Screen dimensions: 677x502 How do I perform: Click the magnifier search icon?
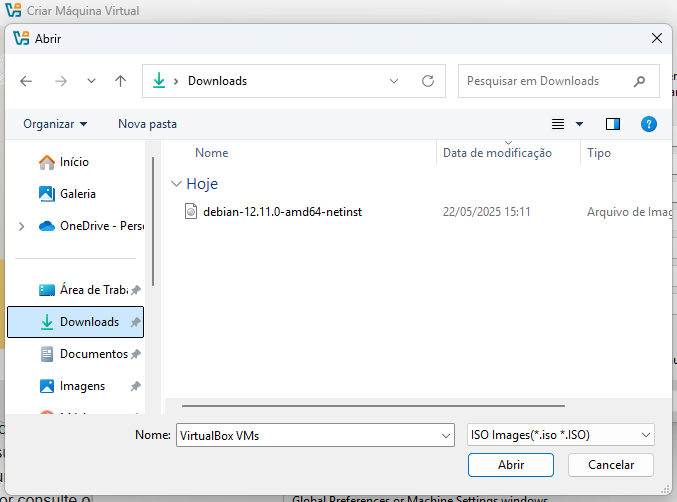tap(639, 81)
